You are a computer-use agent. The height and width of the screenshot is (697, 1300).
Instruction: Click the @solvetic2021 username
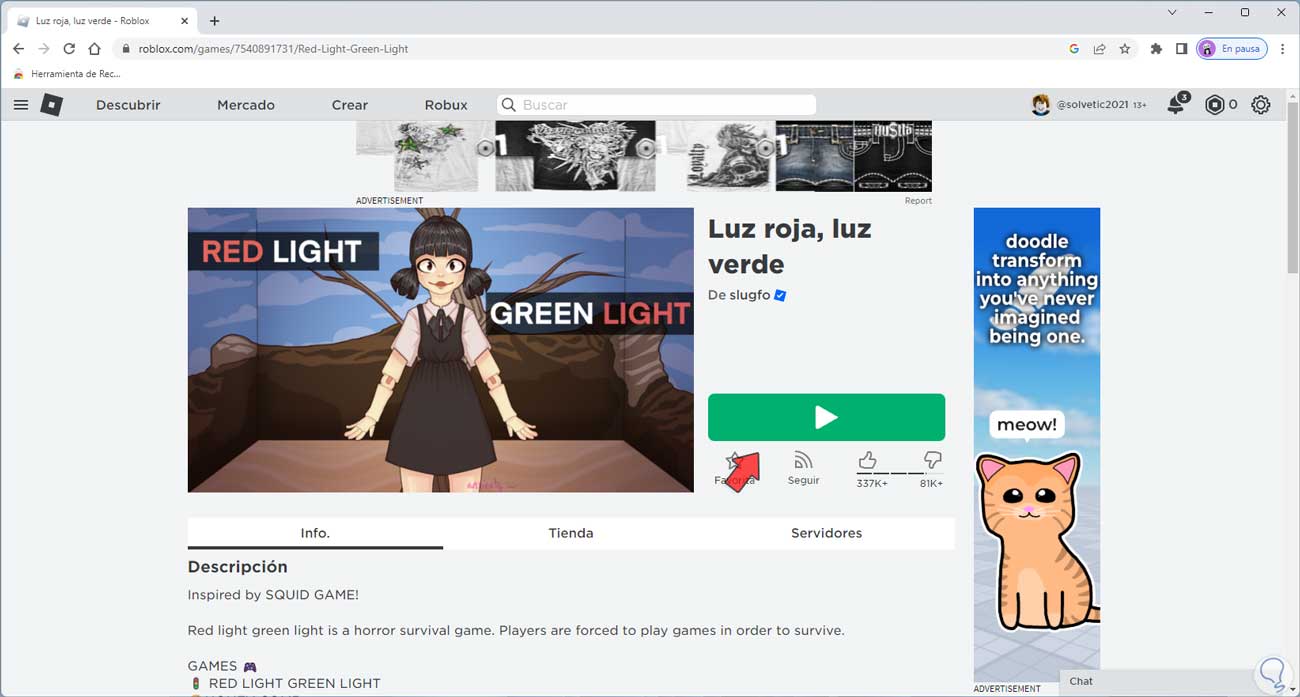coord(1092,105)
